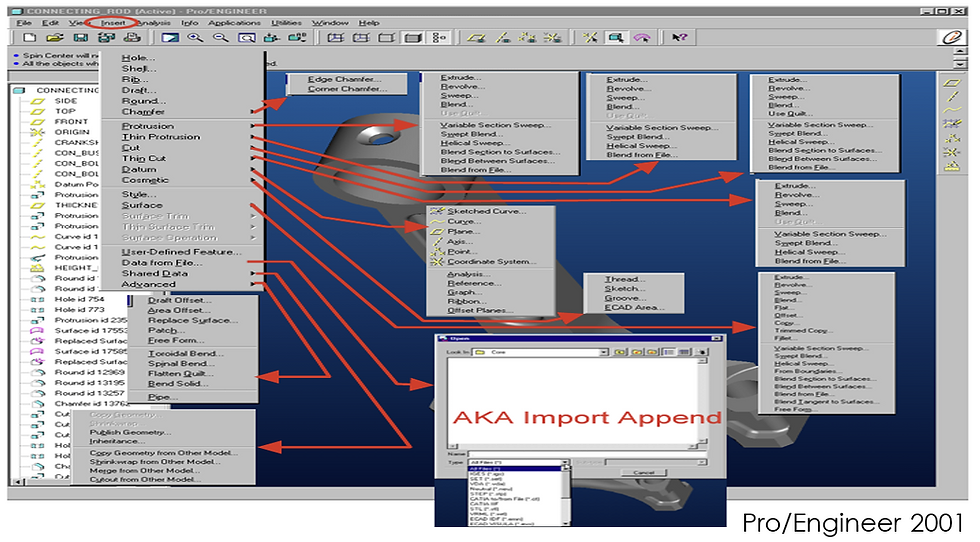
Task: Open the Insert menu
Action: (113, 23)
